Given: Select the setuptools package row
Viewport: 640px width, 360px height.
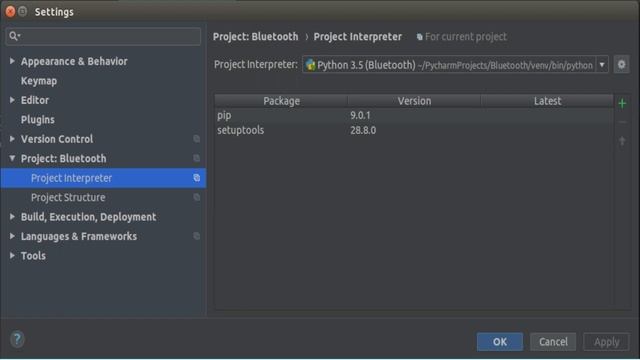Looking at the screenshot, I should (414, 130).
